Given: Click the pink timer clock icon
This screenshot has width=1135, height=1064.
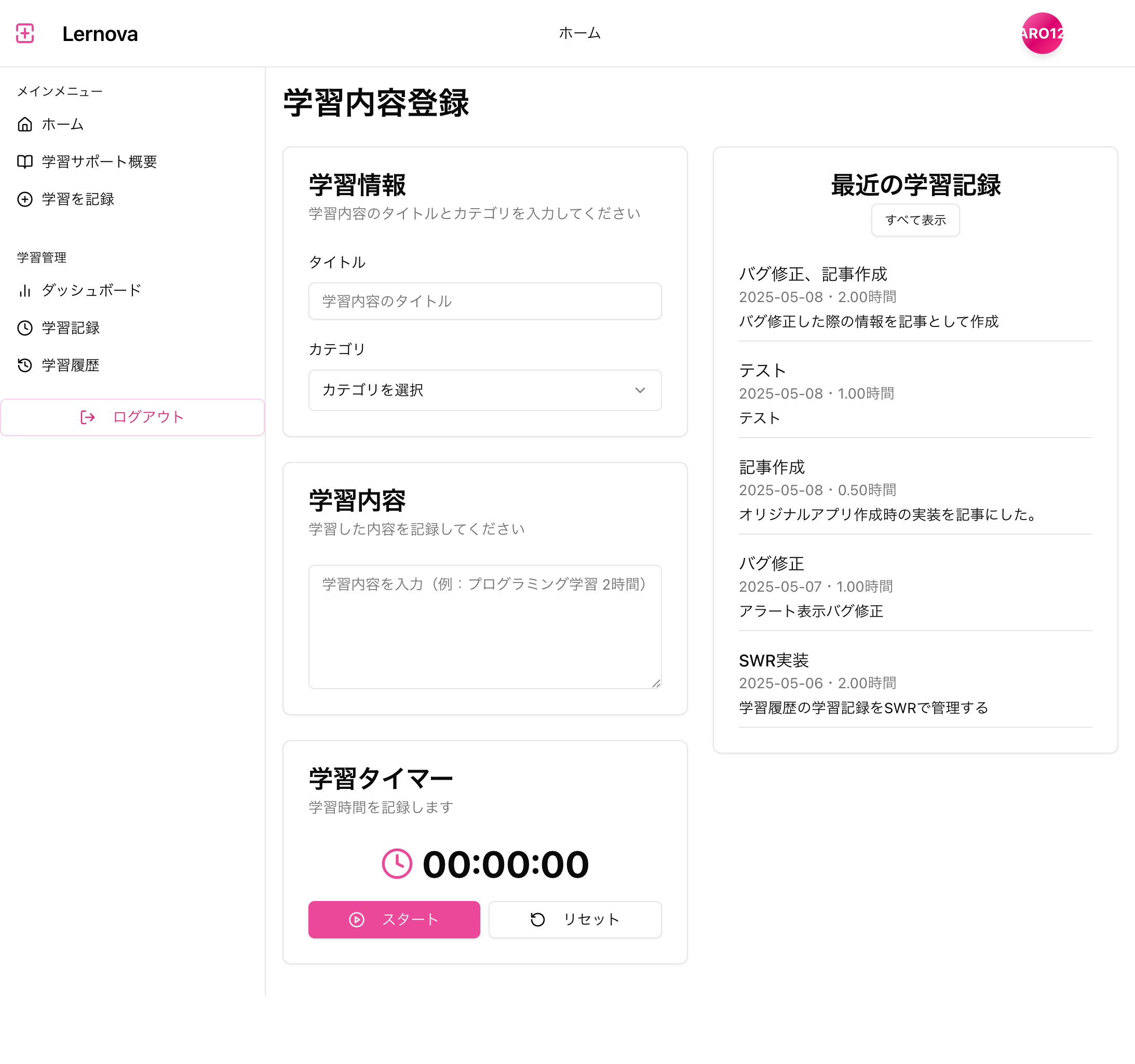Looking at the screenshot, I should point(397,864).
